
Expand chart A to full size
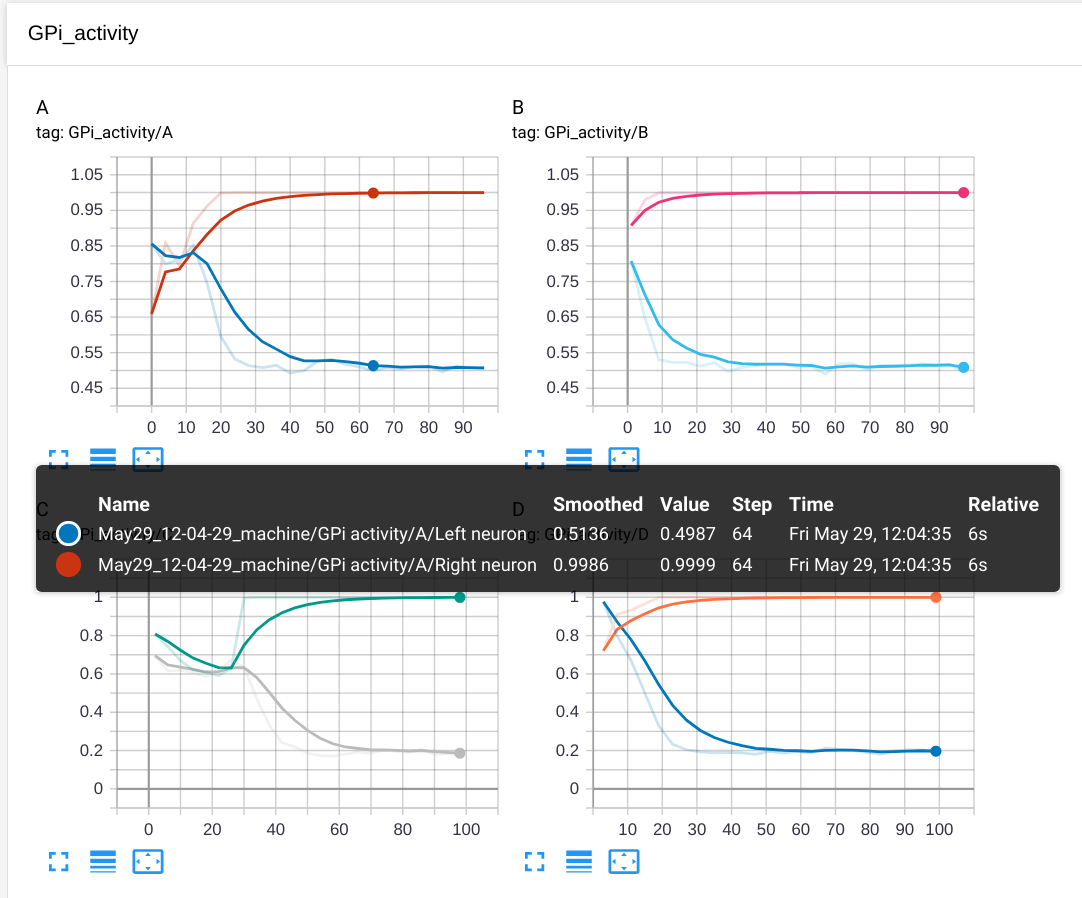coord(58,459)
